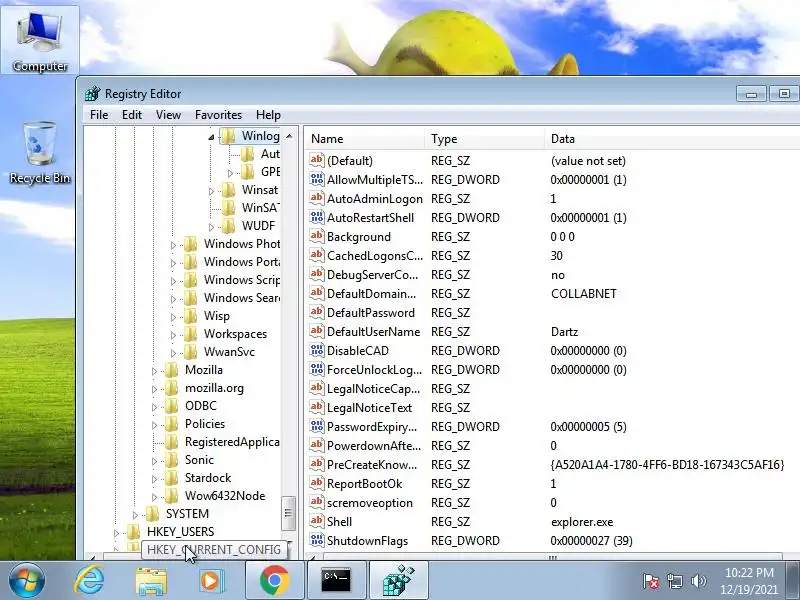Click the Action Center flag tray icon

pyautogui.click(x=651, y=581)
